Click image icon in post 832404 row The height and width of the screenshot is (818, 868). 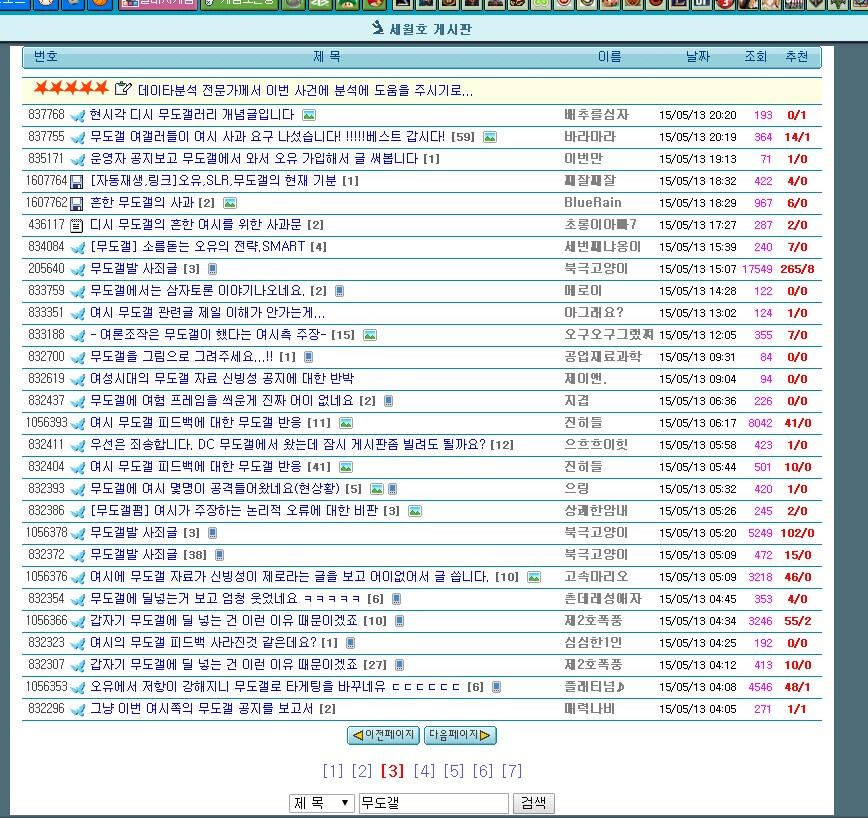[x=345, y=467]
